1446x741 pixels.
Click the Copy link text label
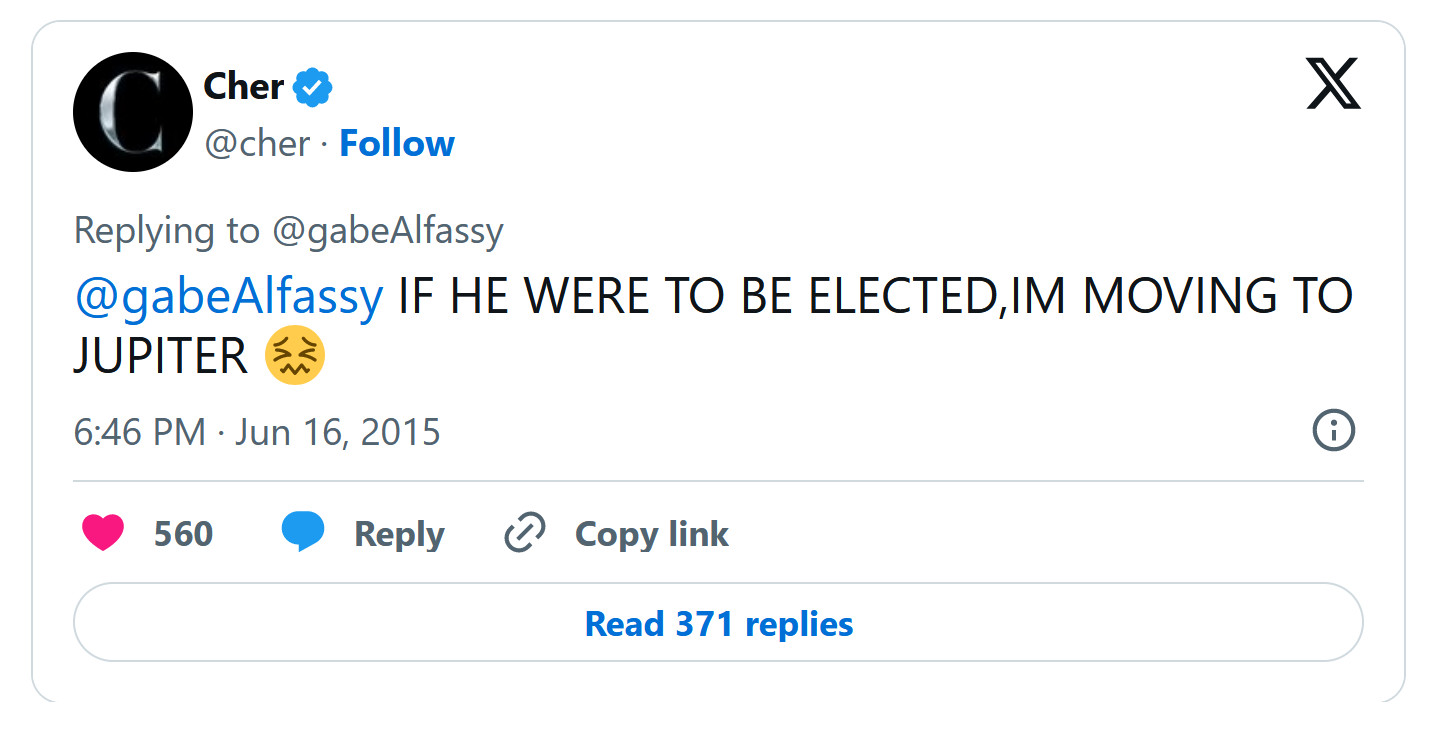click(651, 534)
